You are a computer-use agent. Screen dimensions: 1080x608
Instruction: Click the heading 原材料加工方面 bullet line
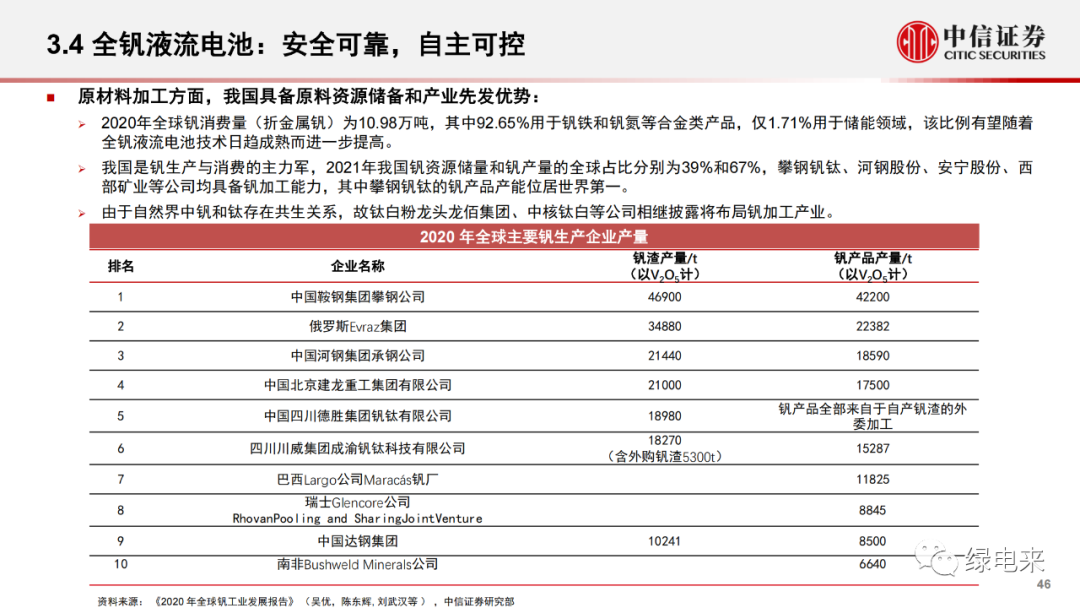pos(309,96)
